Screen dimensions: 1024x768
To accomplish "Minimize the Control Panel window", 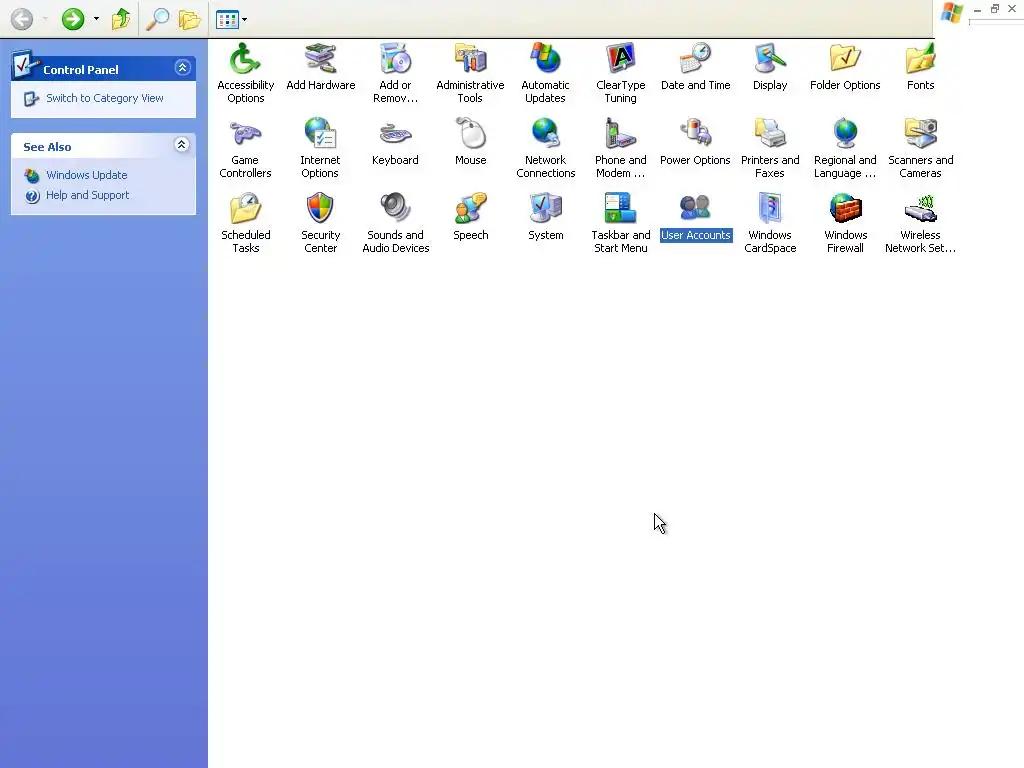I will pos(977,9).
